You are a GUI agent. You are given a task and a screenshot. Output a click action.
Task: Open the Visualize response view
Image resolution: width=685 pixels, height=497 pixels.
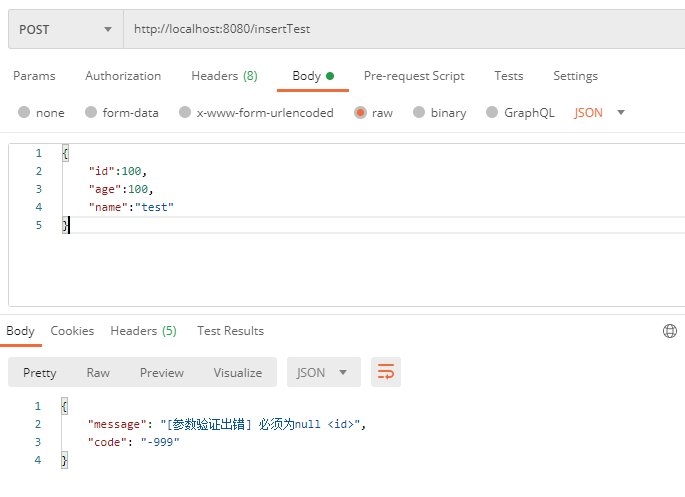(x=238, y=373)
